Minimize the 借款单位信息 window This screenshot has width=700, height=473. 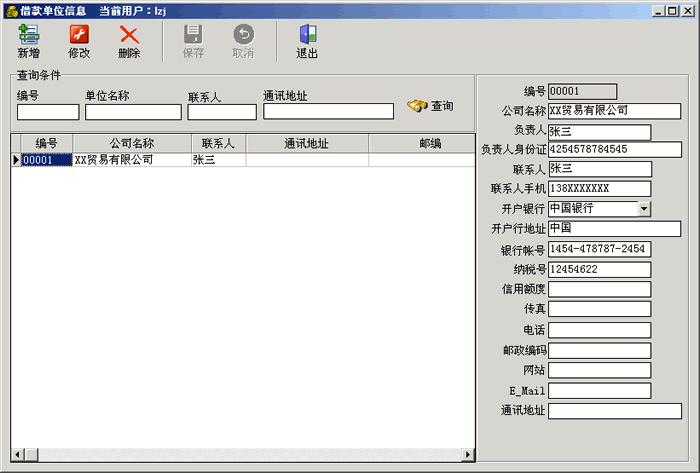point(658,11)
